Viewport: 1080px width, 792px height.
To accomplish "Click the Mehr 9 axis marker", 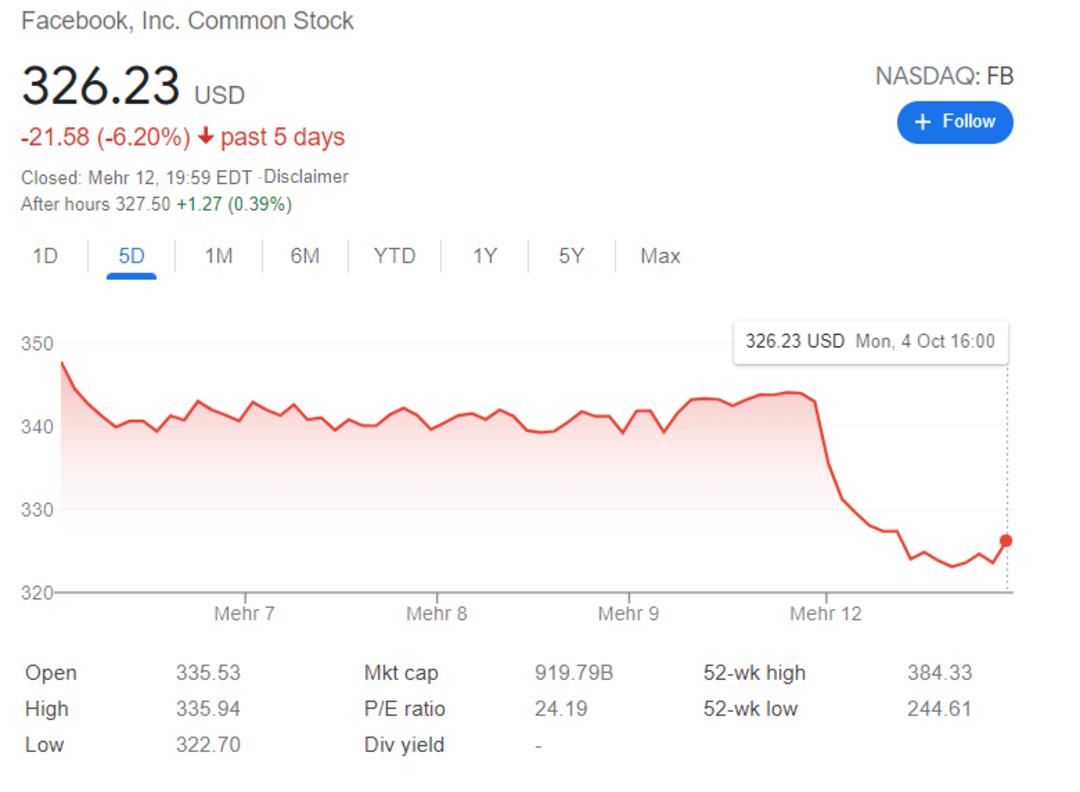I will point(628,613).
